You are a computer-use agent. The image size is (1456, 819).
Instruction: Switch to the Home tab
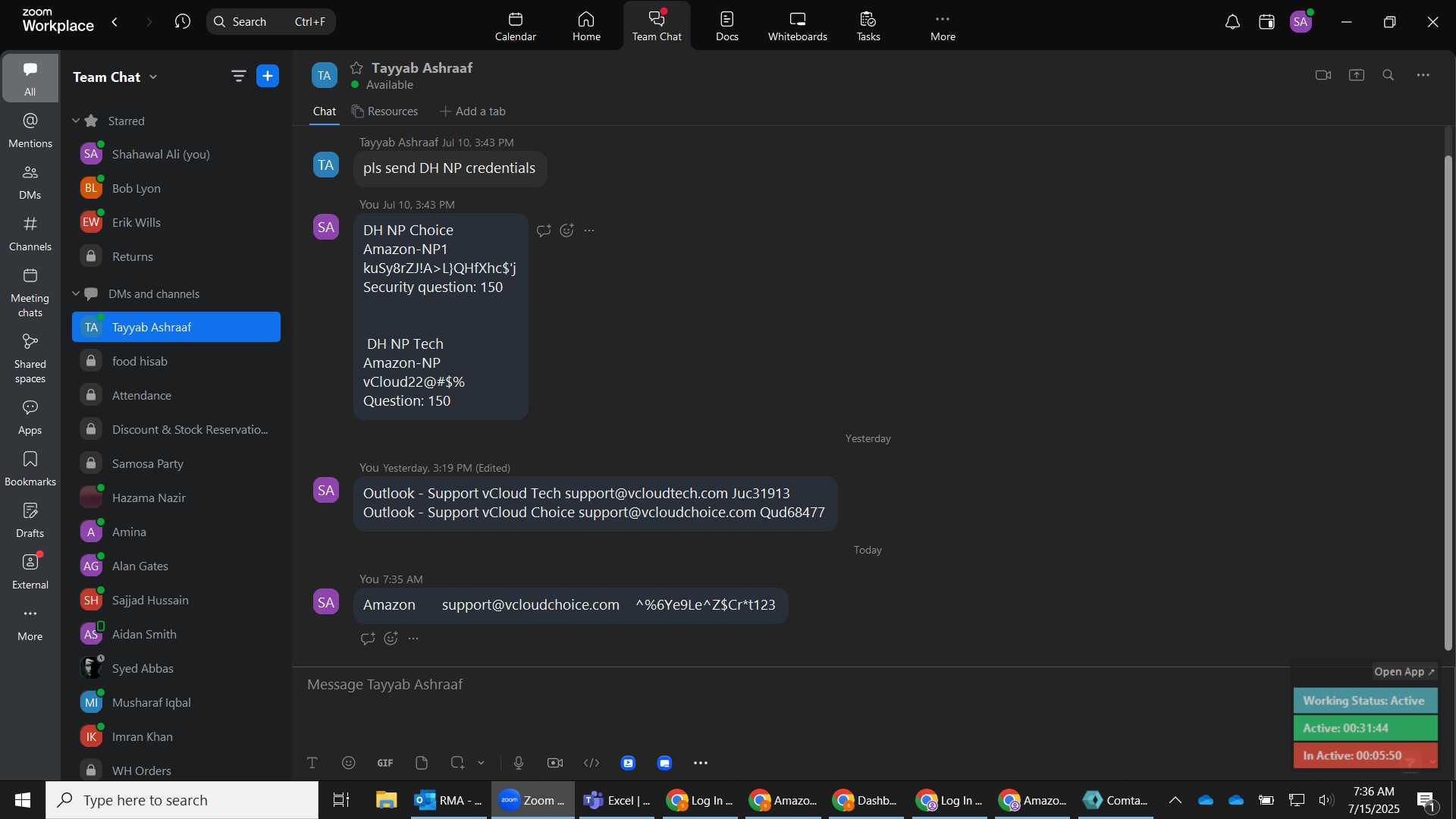click(x=586, y=26)
